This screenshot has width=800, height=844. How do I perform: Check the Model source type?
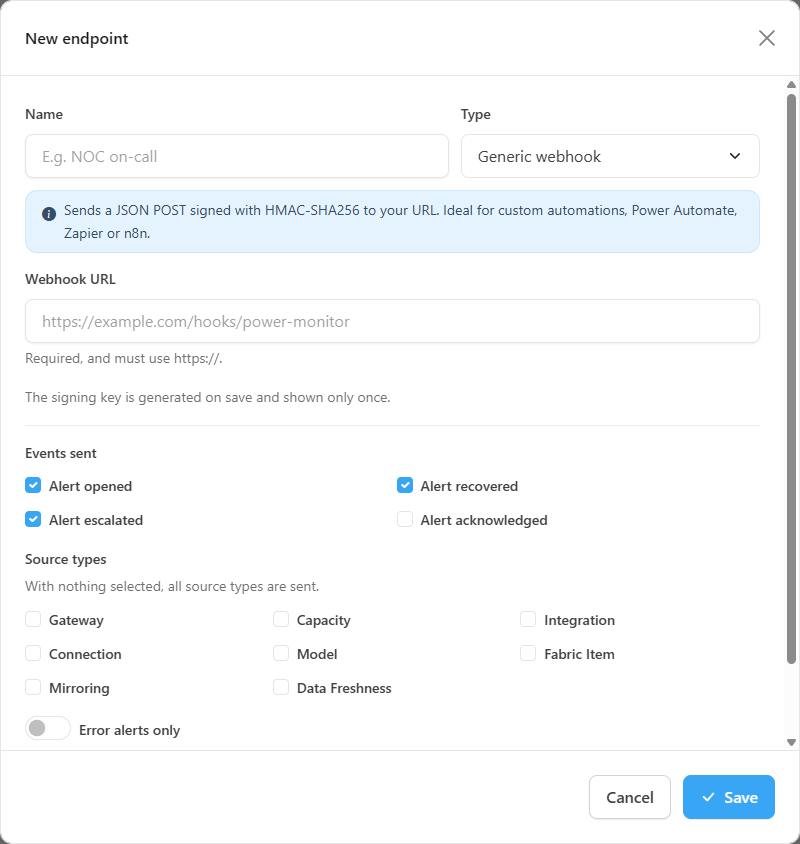[x=281, y=653]
